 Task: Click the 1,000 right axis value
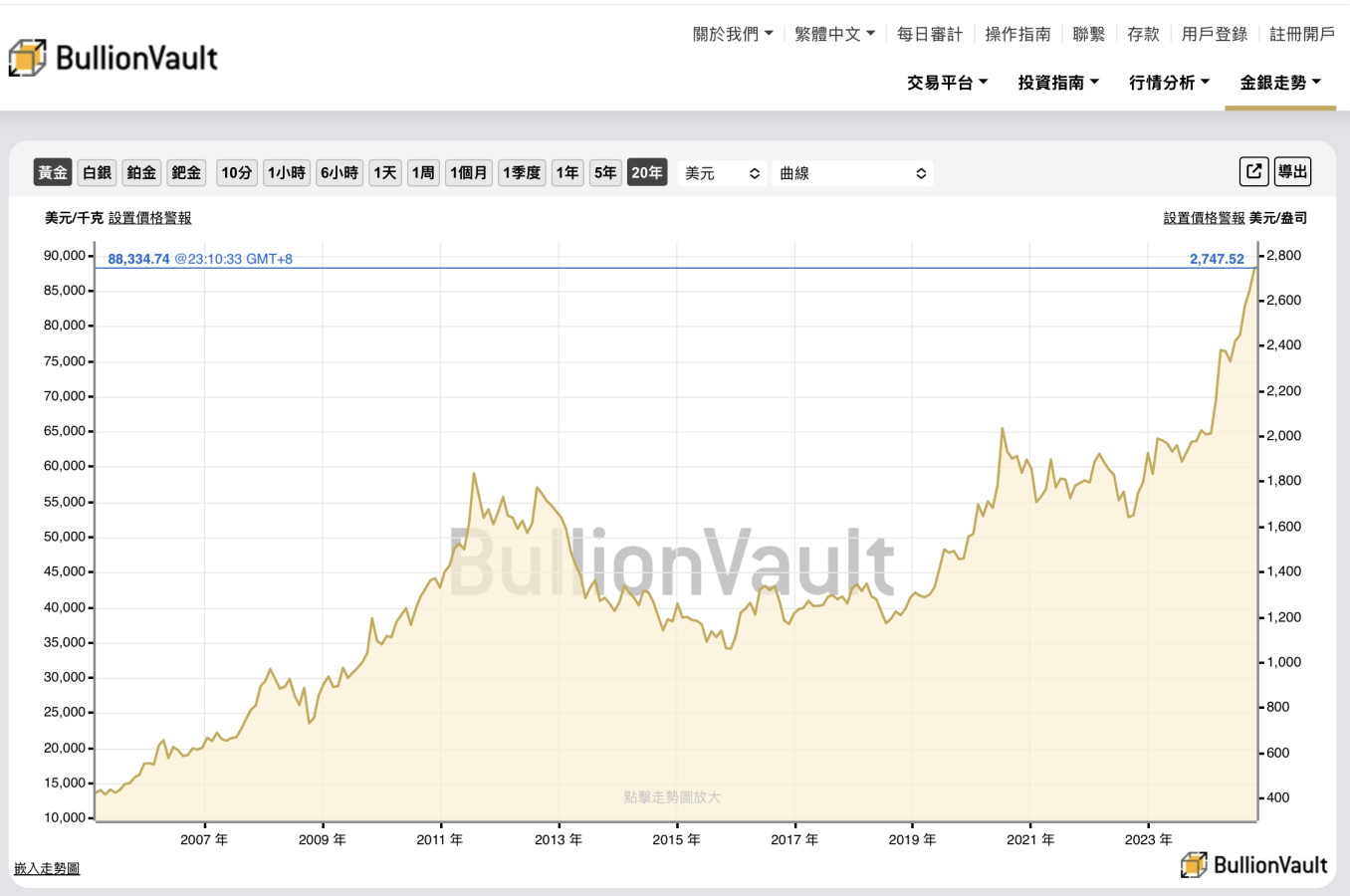[x=1284, y=662]
